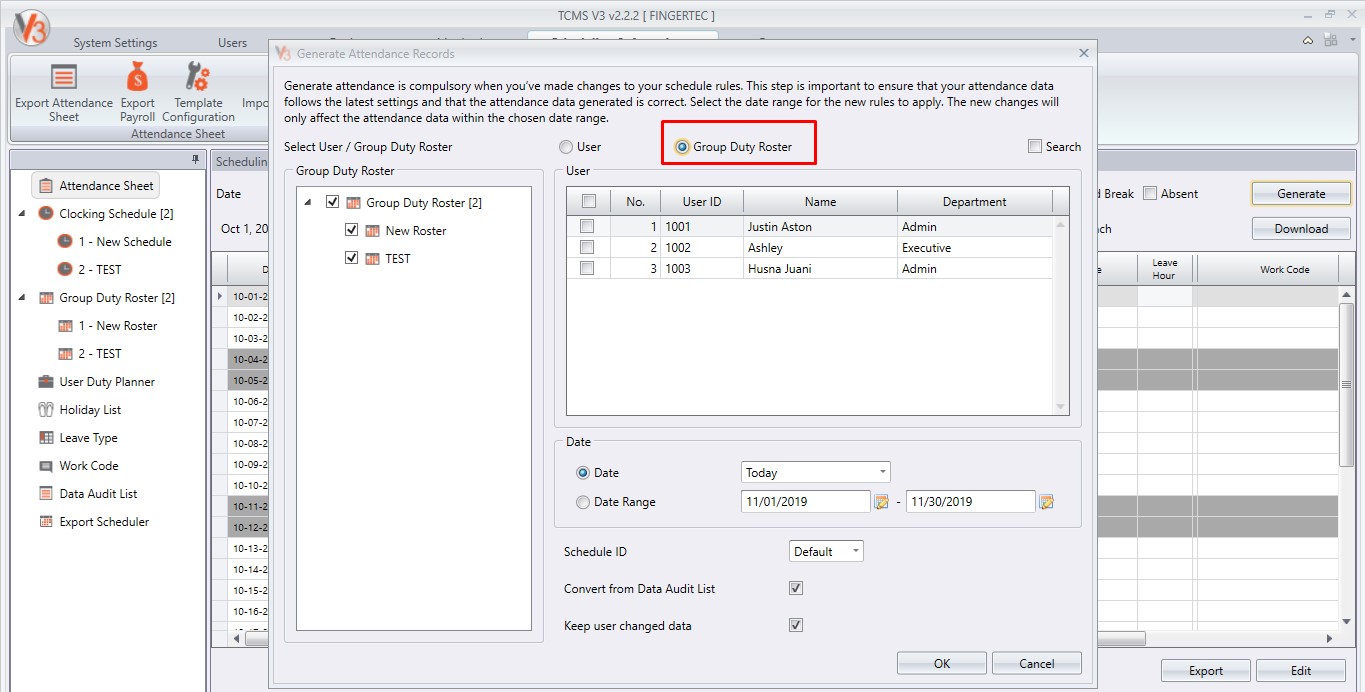
Task: Click the Download button
Action: pos(1301,229)
